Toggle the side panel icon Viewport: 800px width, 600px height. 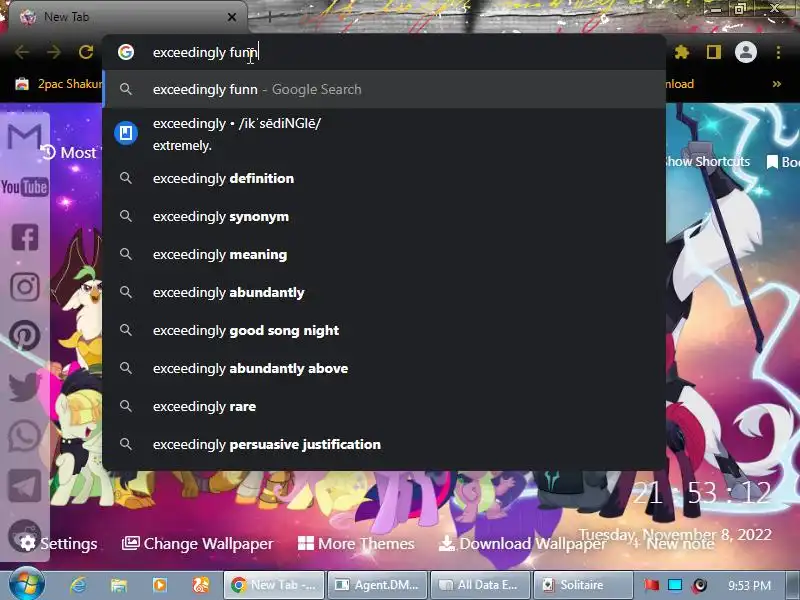point(714,52)
